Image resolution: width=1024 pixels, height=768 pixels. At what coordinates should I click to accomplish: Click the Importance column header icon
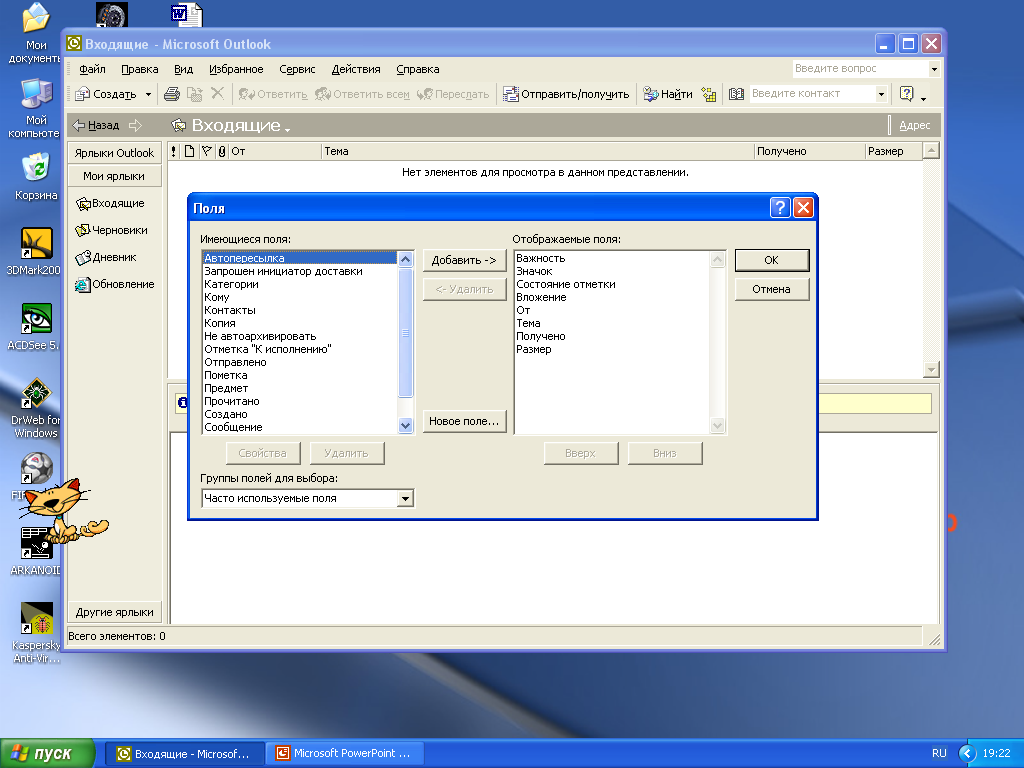pyautogui.click(x=174, y=151)
